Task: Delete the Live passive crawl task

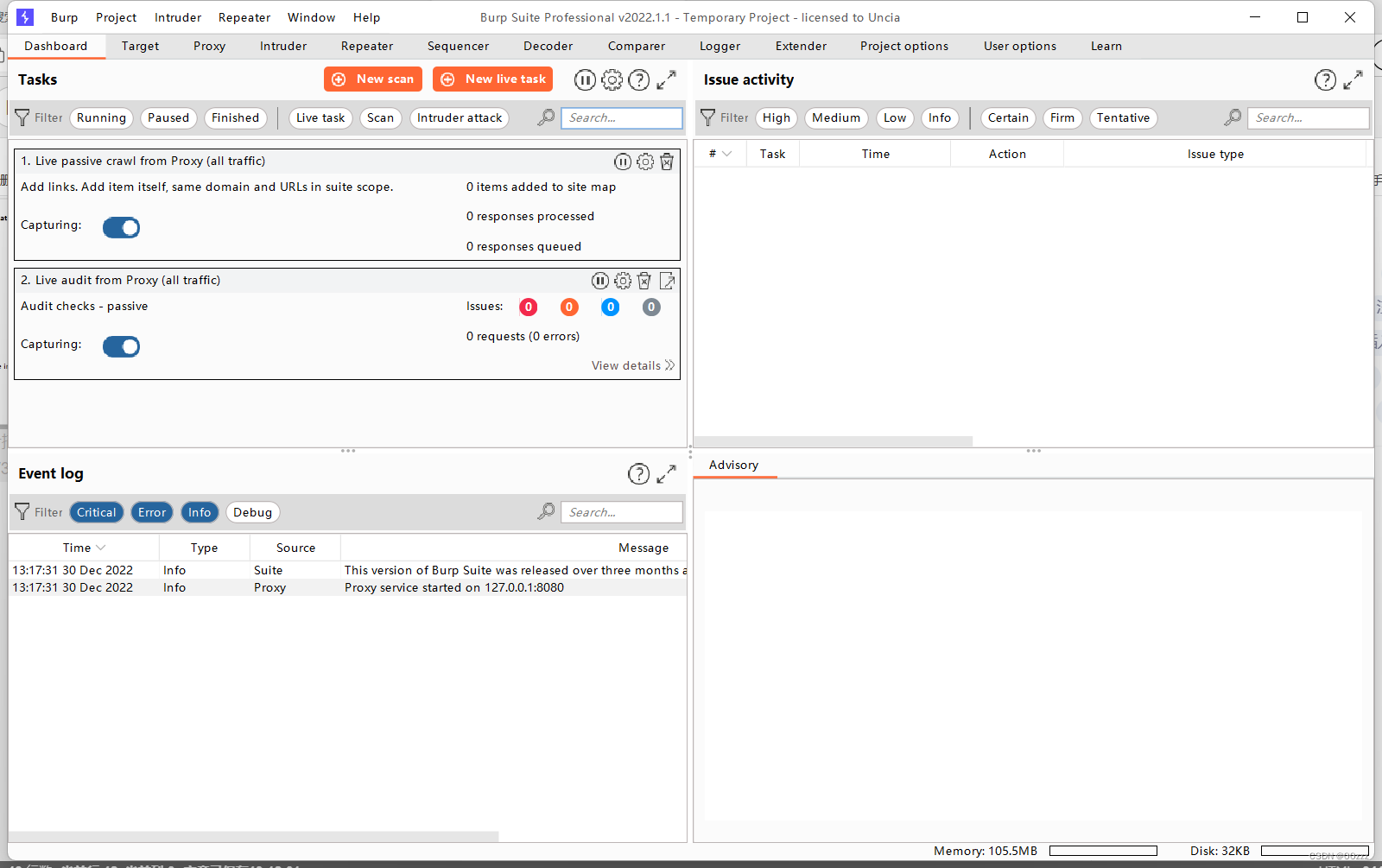Action: click(x=667, y=162)
